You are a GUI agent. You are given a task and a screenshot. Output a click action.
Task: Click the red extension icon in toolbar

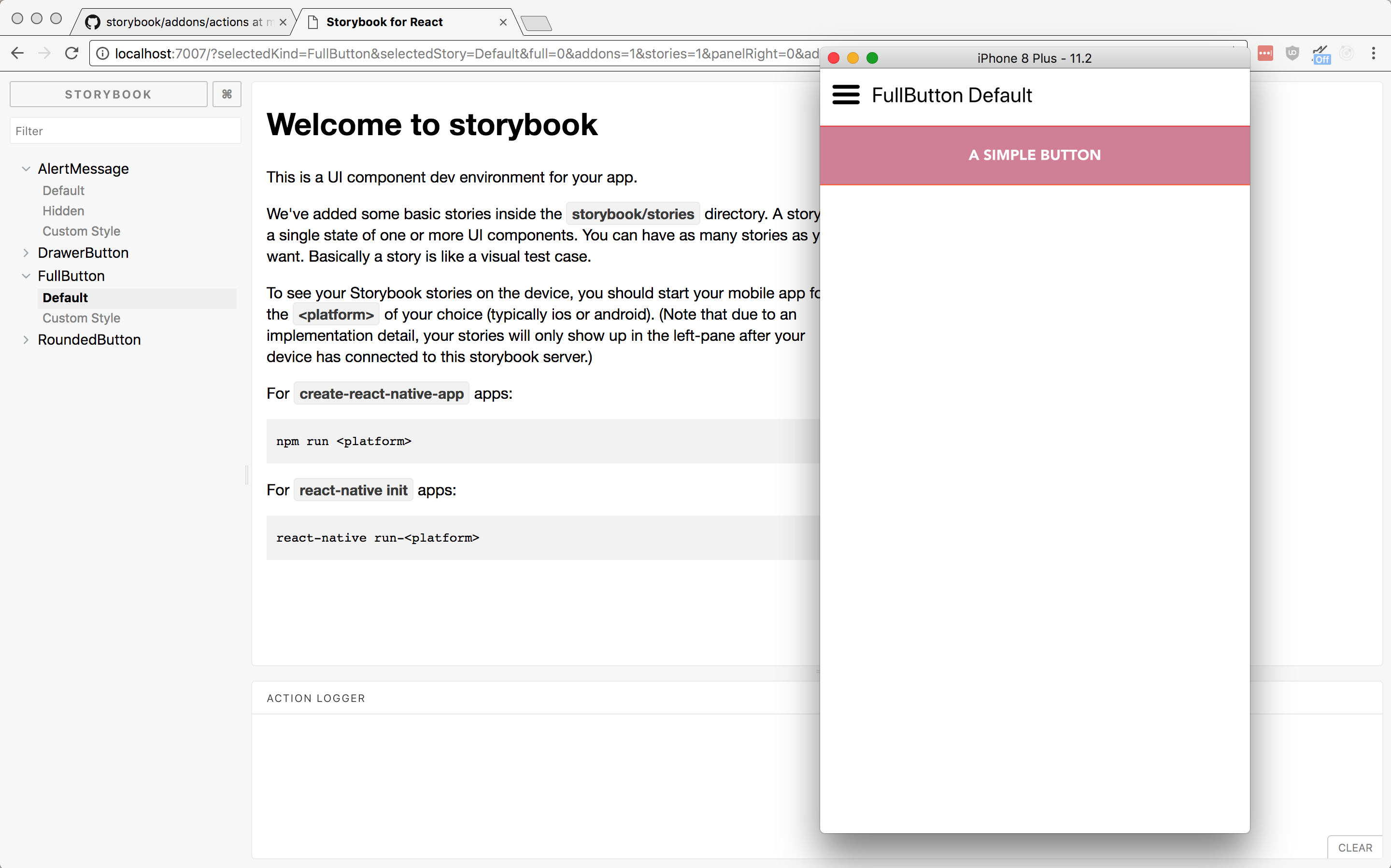(1264, 54)
